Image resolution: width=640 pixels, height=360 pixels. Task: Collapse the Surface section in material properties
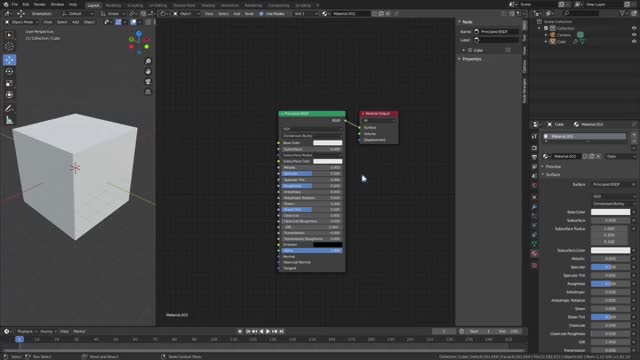point(543,174)
